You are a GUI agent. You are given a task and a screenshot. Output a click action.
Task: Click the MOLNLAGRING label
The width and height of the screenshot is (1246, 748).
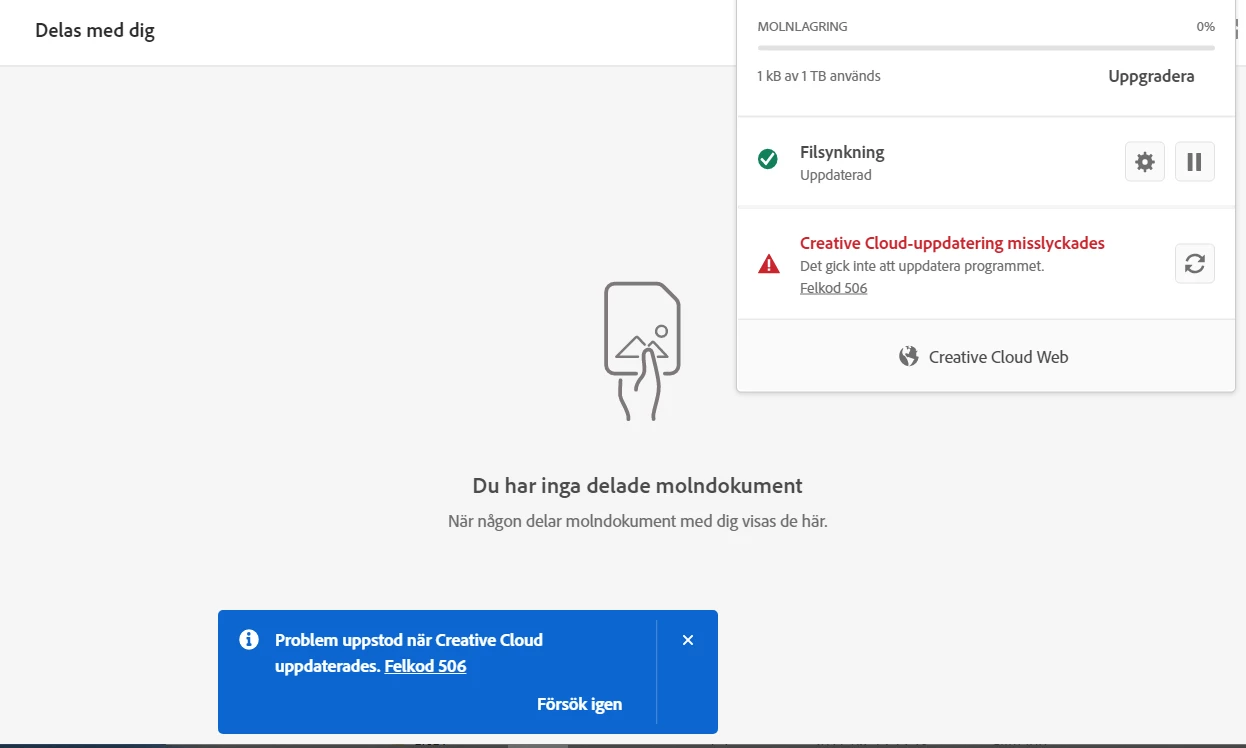coord(802,27)
